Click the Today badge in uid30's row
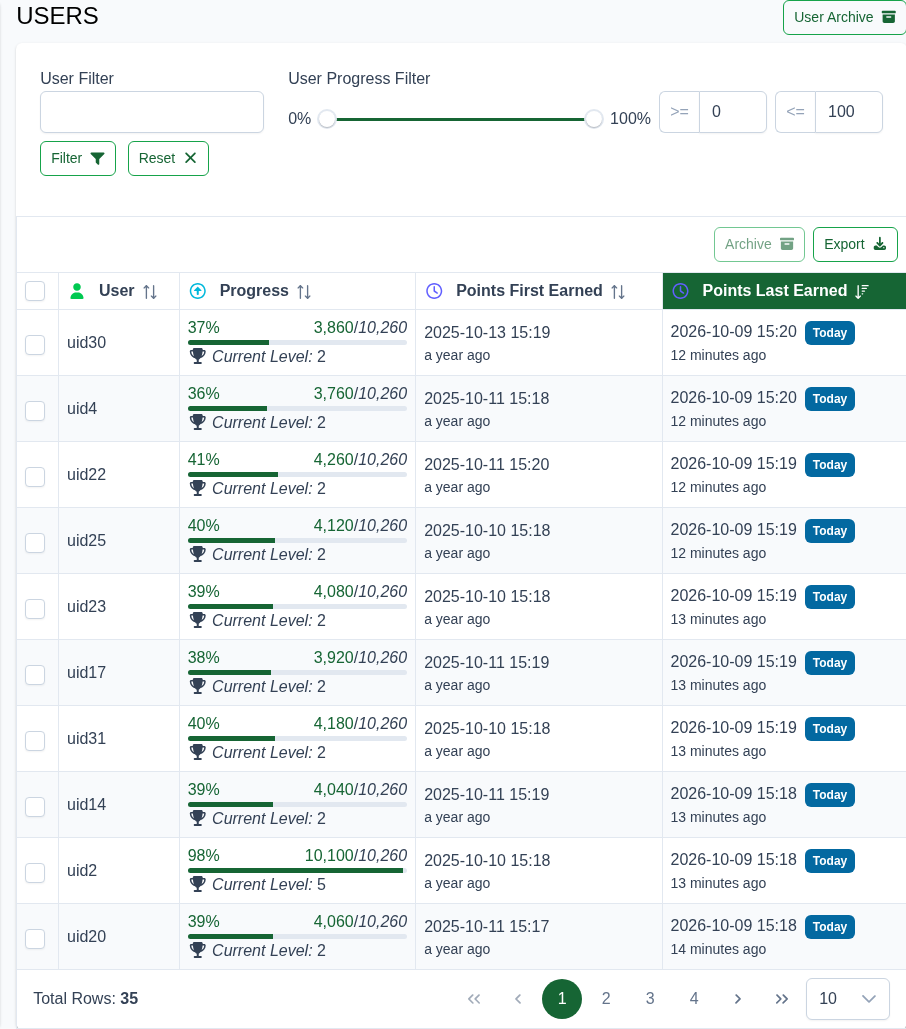 [829, 333]
